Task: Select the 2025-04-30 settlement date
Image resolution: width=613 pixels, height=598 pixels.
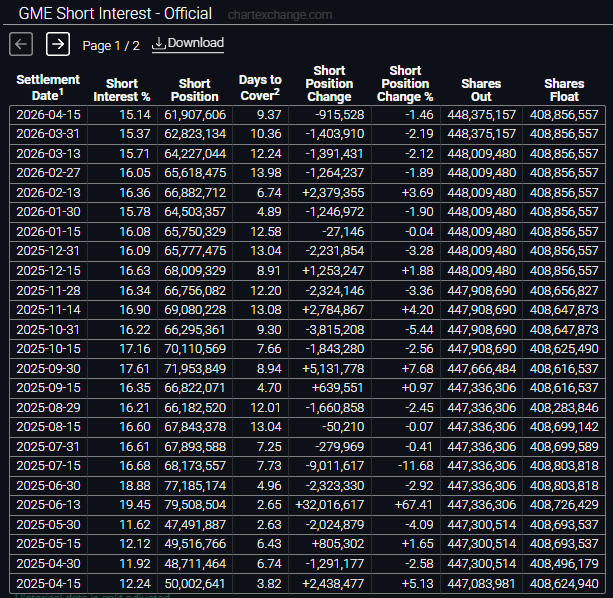Action: pyautogui.click(x=48, y=564)
